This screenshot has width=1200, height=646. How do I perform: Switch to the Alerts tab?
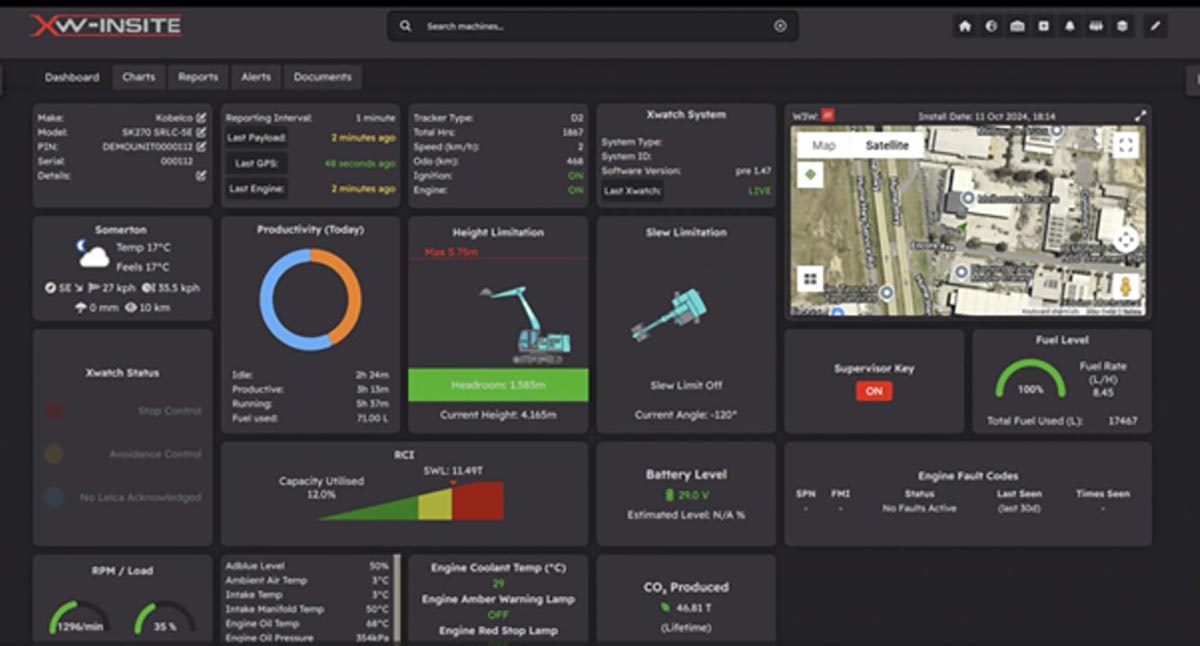[256, 77]
